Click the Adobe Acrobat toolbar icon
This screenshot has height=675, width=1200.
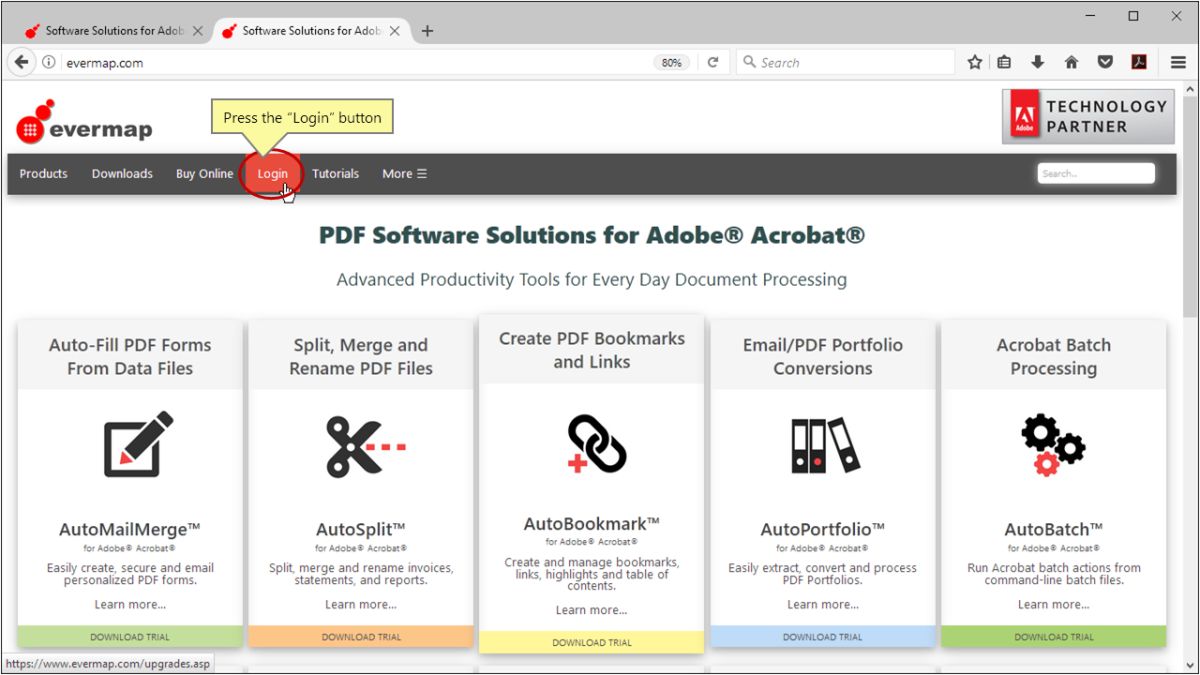(x=1138, y=62)
